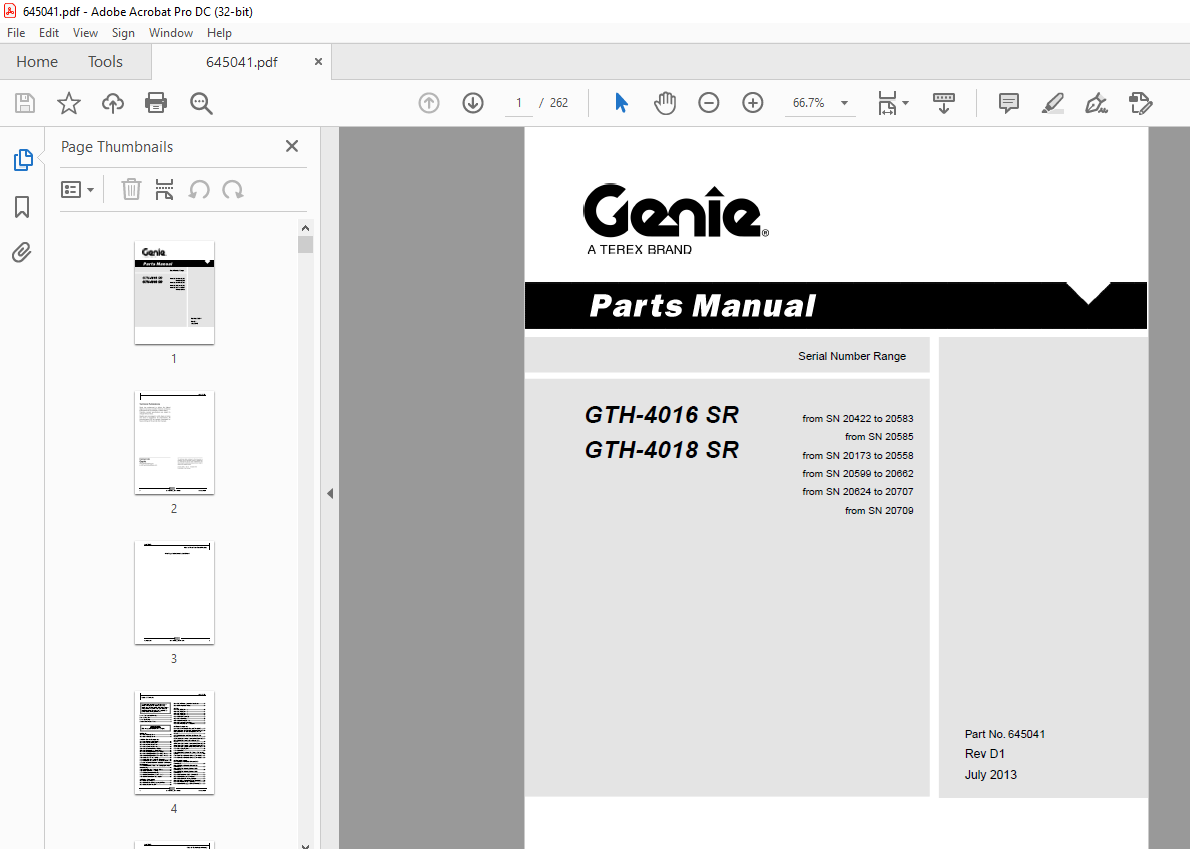Click 'from SN 20599 to 20662' text

pos(858,473)
